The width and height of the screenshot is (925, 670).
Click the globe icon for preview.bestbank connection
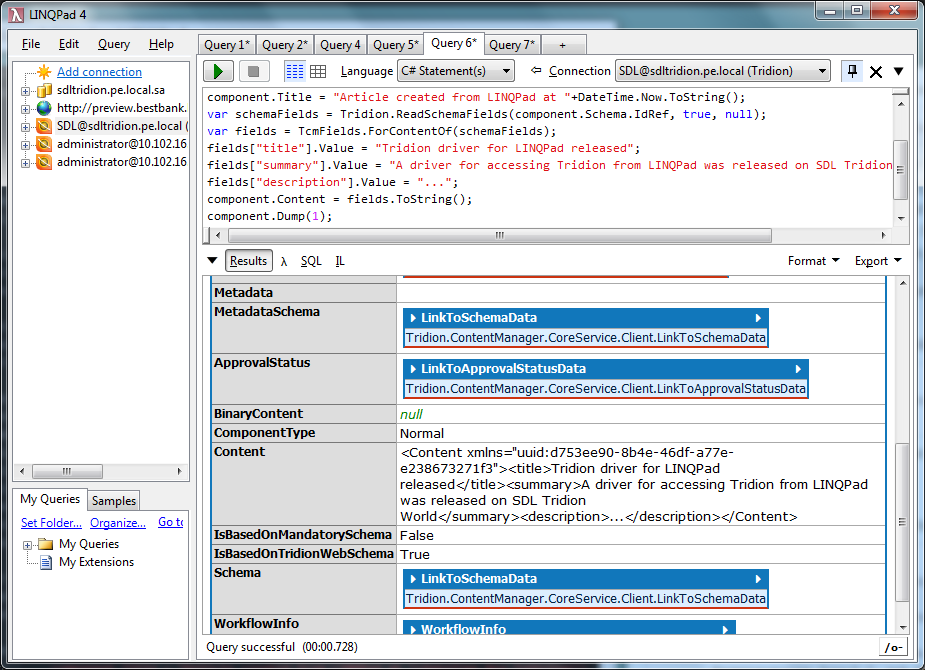click(x=44, y=108)
